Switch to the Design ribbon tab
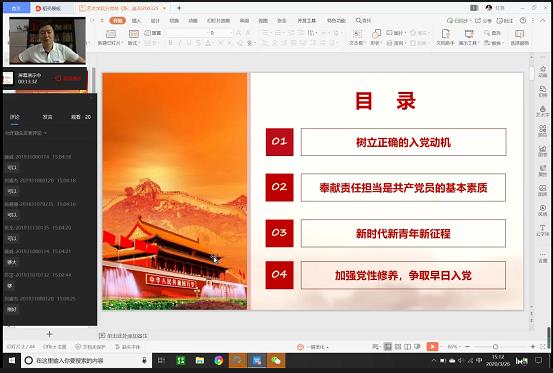Image resolution: width=553 pixels, height=373 pixels. click(155, 20)
